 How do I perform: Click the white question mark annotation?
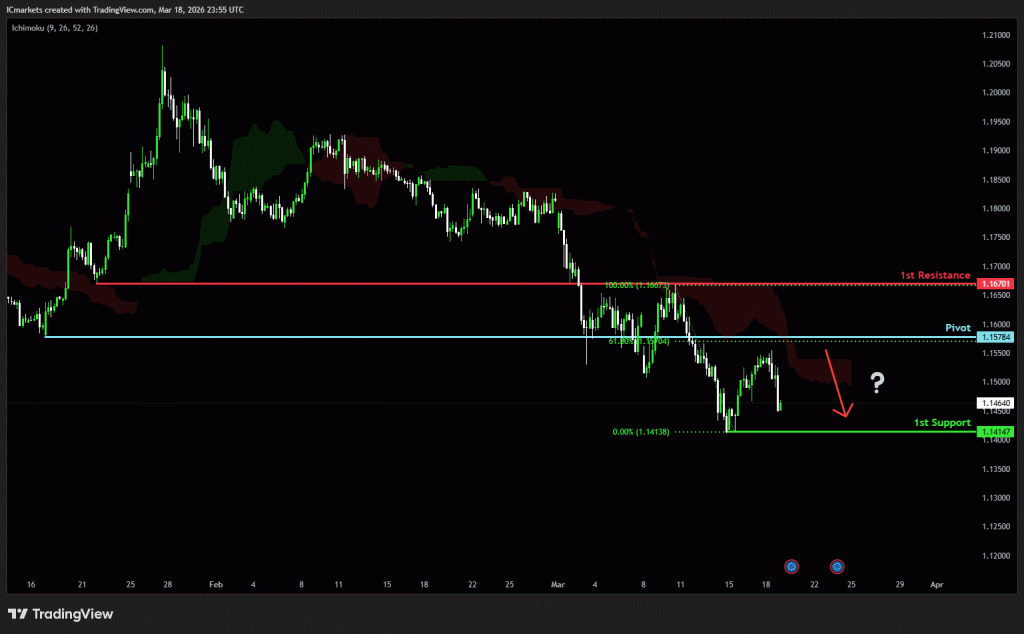point(876,382)
